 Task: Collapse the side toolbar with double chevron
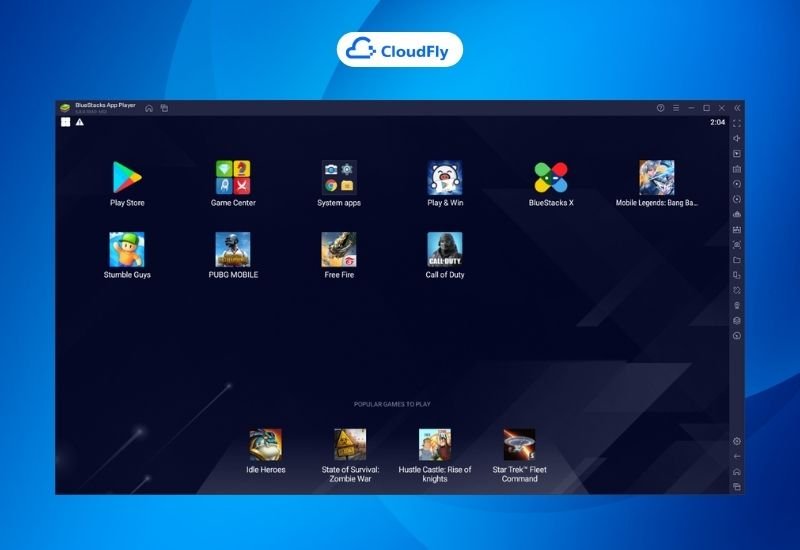tap(737, 108)
